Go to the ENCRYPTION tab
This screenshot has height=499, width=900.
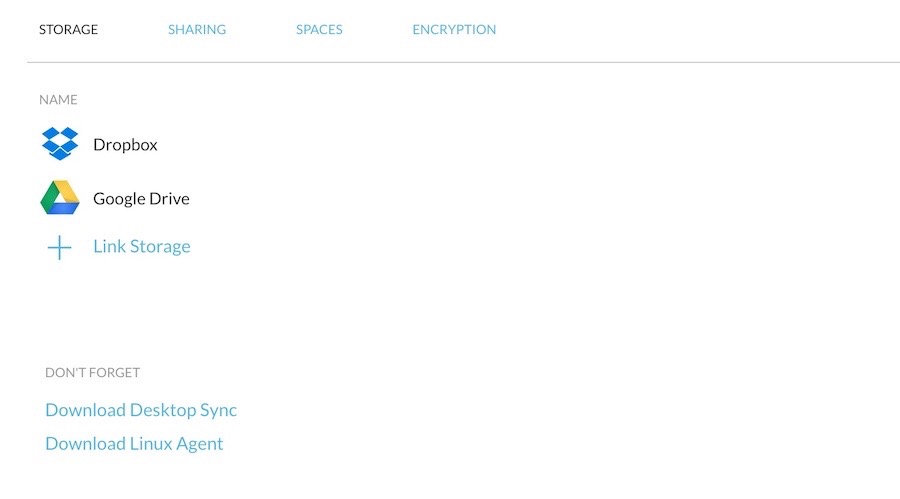click(454, 29)
